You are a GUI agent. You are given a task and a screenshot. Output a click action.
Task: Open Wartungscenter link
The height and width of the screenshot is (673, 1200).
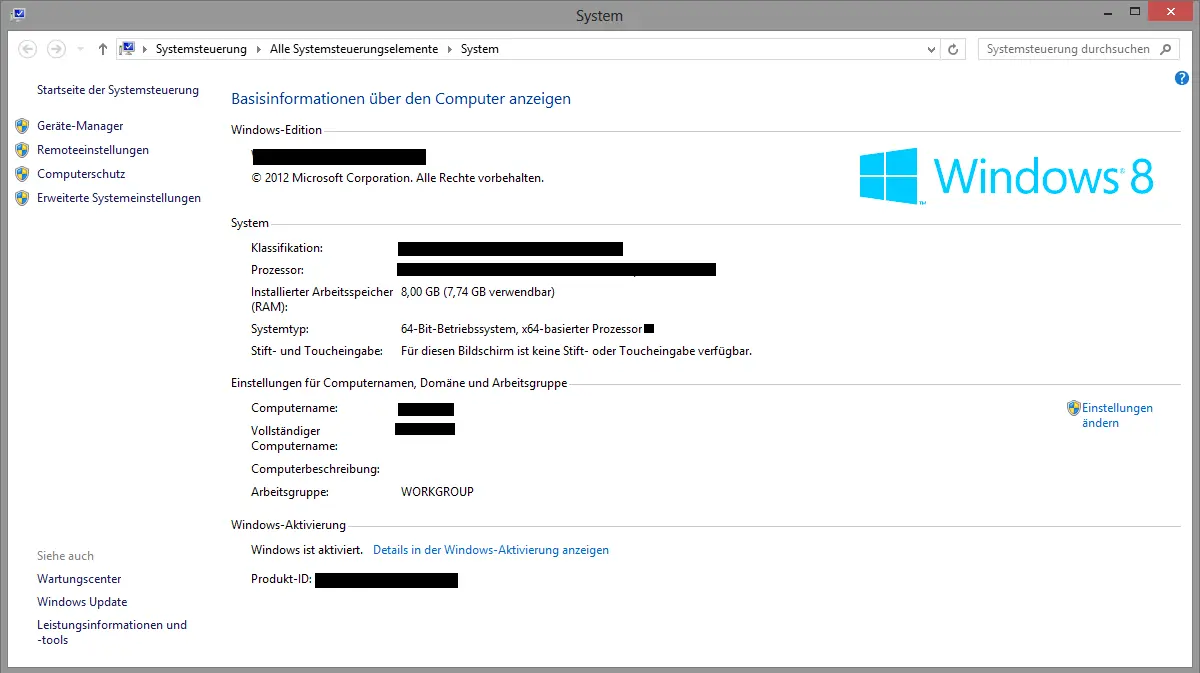point(79,579)
